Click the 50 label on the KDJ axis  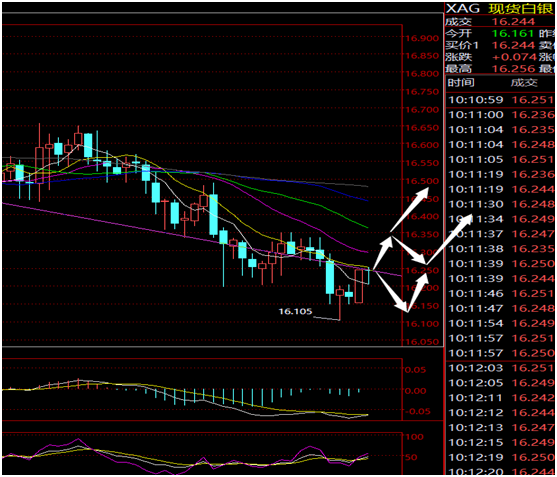point(411,457)
